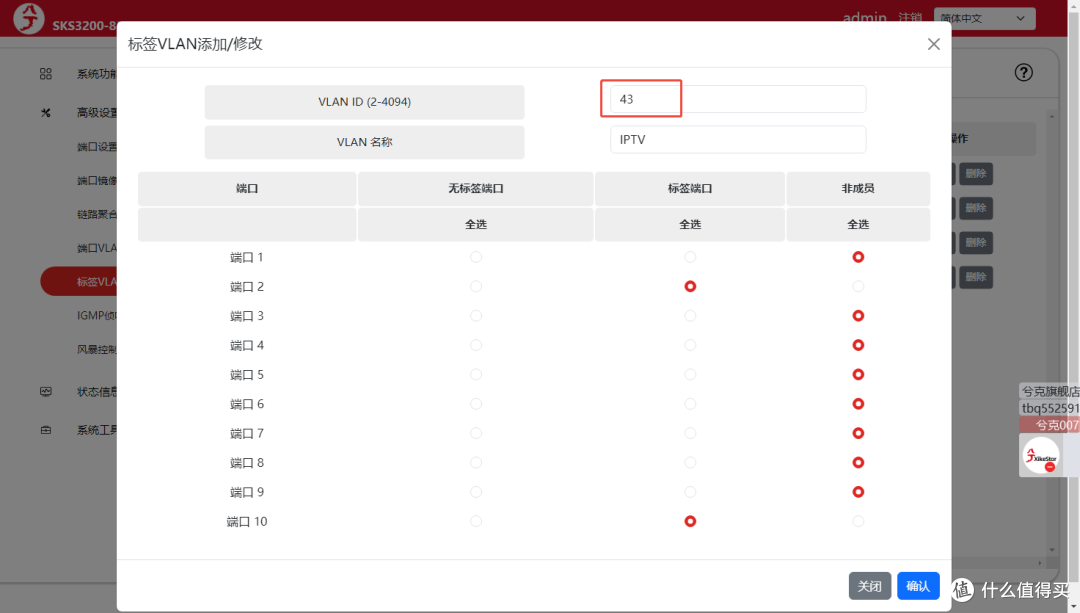The image size is (1080, 613).
Task: Set port 1 as tagged port
Action: [x=690, y=257]
